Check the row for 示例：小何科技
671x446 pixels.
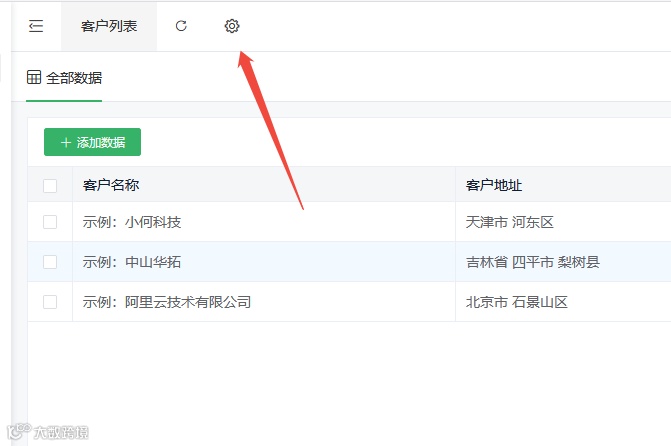click(x=50, y=222)
